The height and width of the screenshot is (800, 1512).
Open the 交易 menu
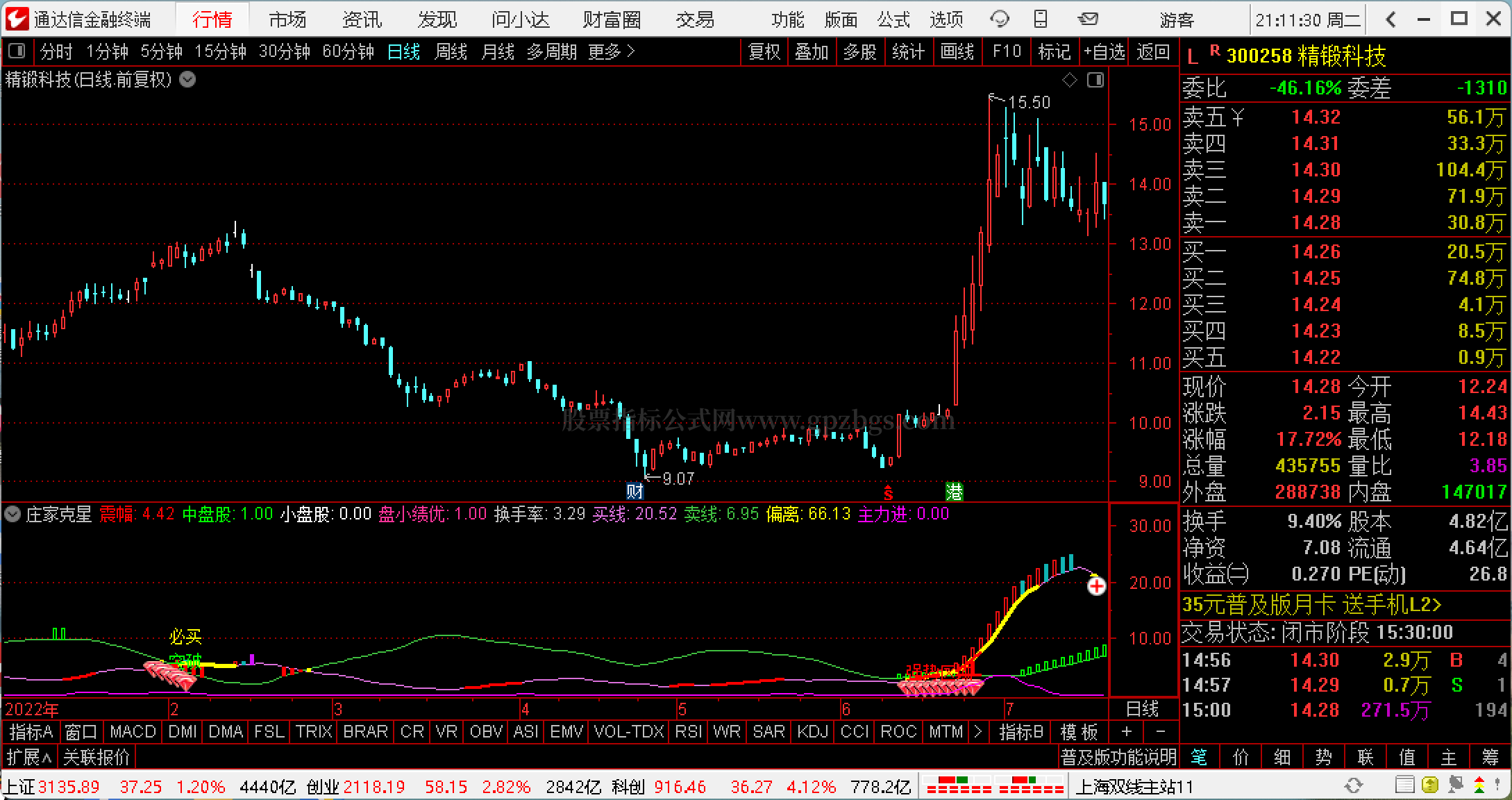click(x=694, y=19)
